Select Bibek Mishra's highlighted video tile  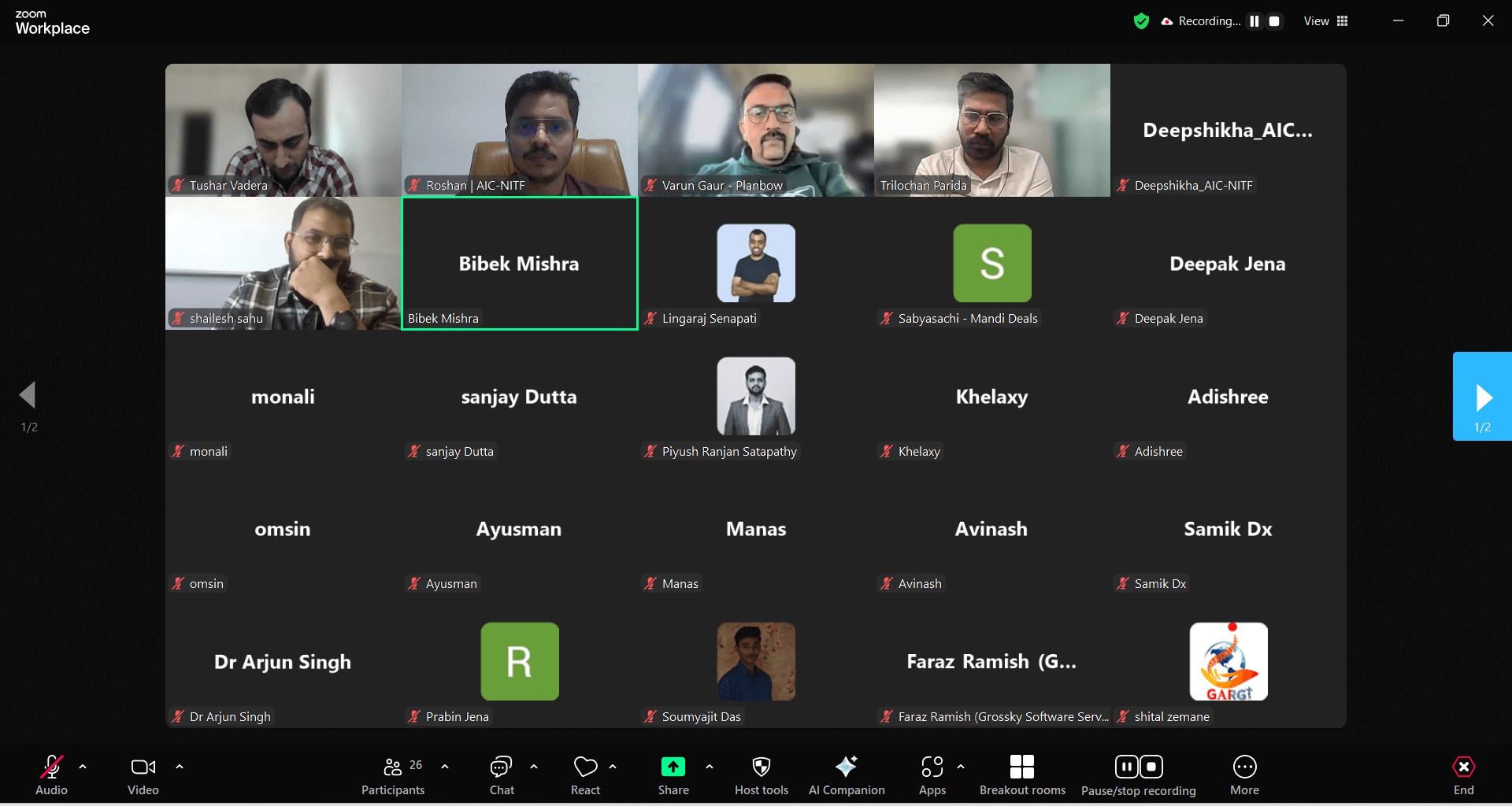[x=520, y=264]
